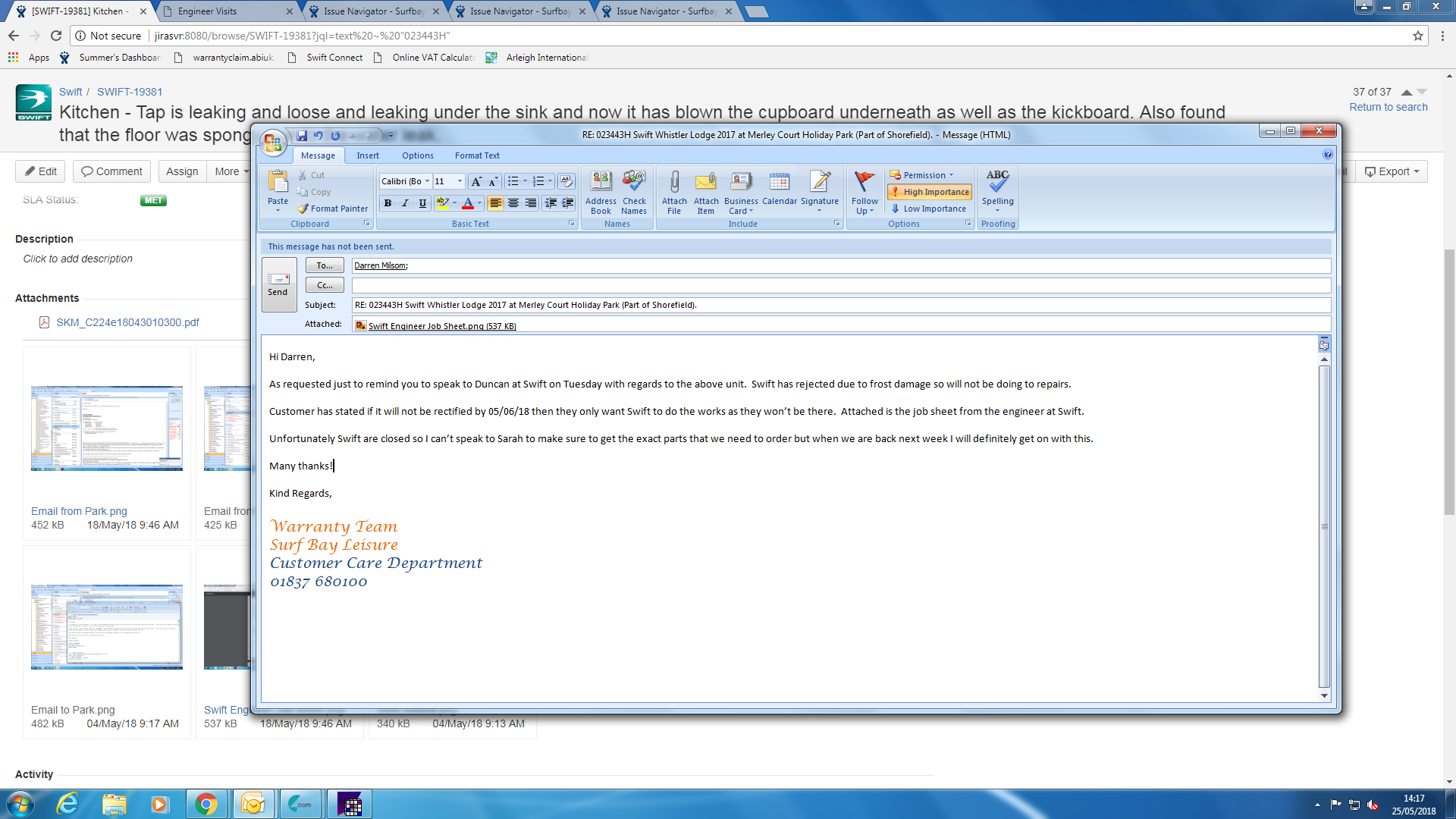Open the Email from Park.png thumbnail
The width and height of the screenshot is (1456, 819).
[x=107, y=428]
